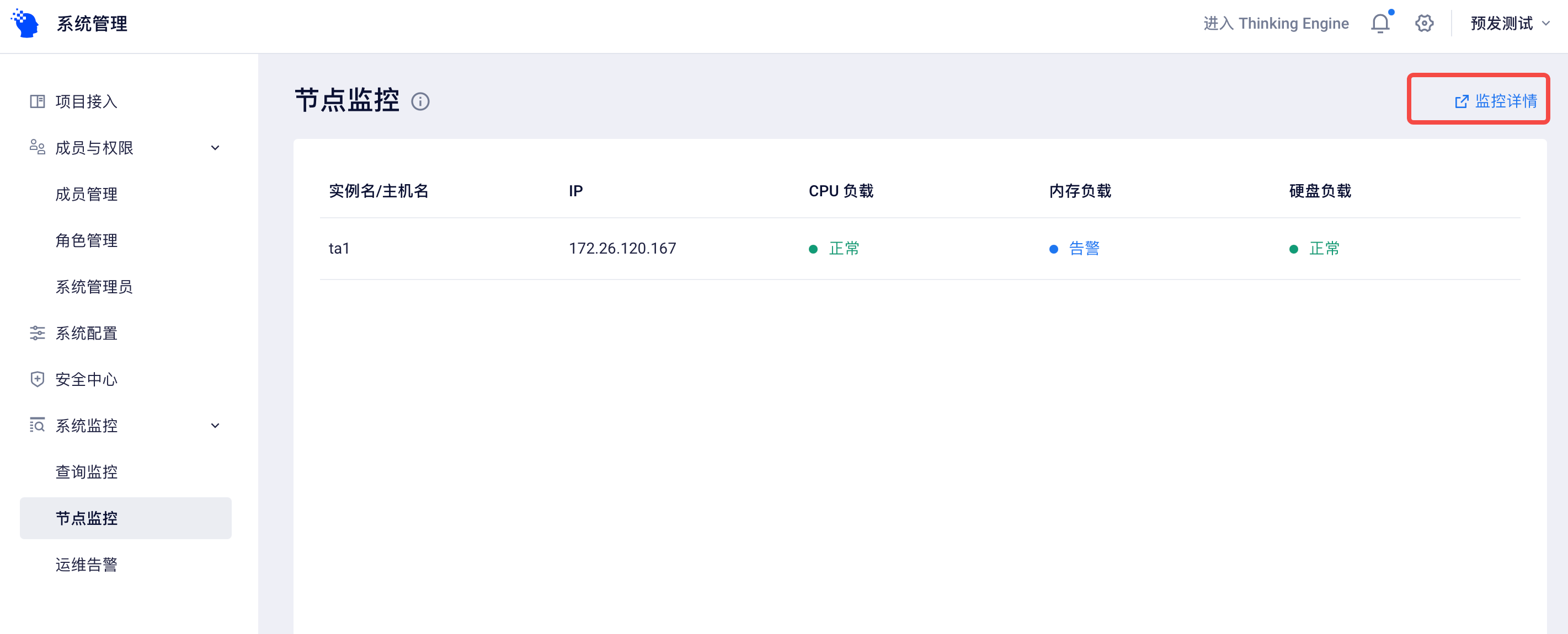Click the external-link icon in 监控详情
This screenshot has height=634, width=1568.
(x=1462, y=101)
